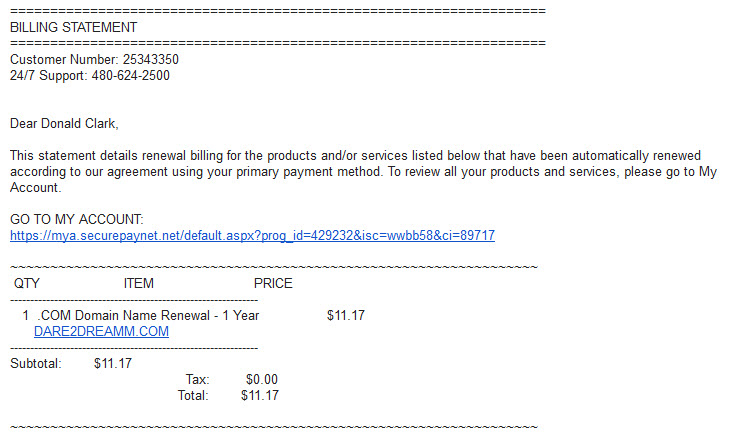Image resolution: width=729 pixels, height=444 pixels.
Task: Click the ITEM column header
Action: 139,284
